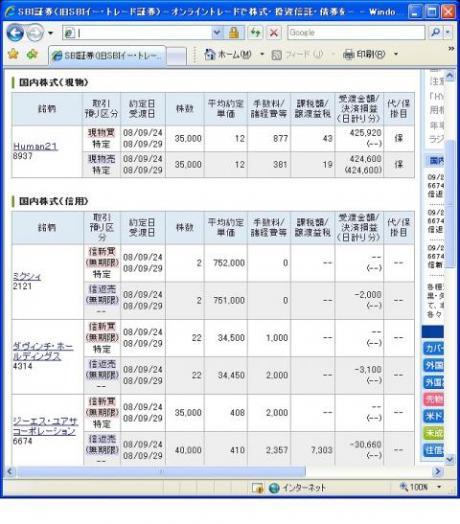Click the フィード feeds toolbar button
This screenshot has height=524, width=460.
tap(297, 54)
